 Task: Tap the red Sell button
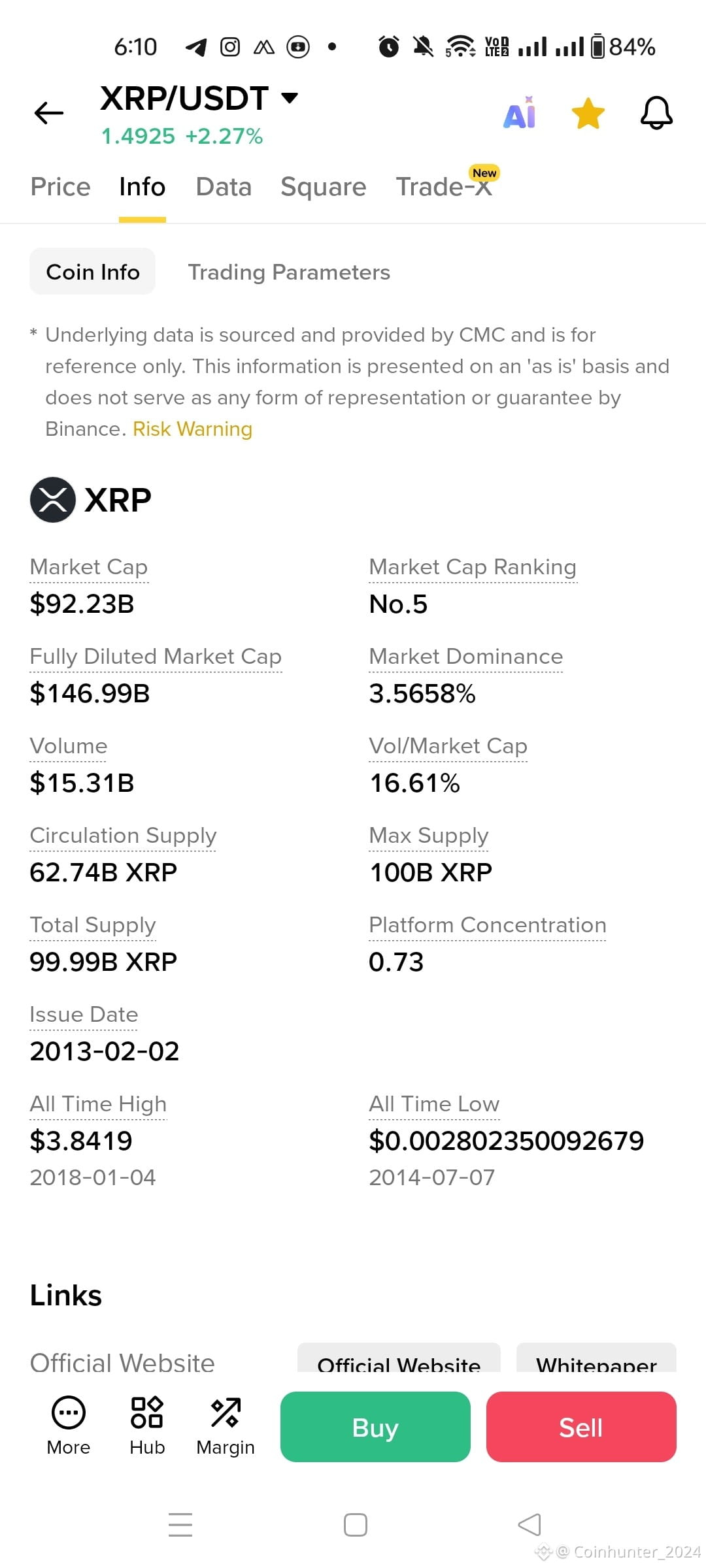click(581, 1427)
